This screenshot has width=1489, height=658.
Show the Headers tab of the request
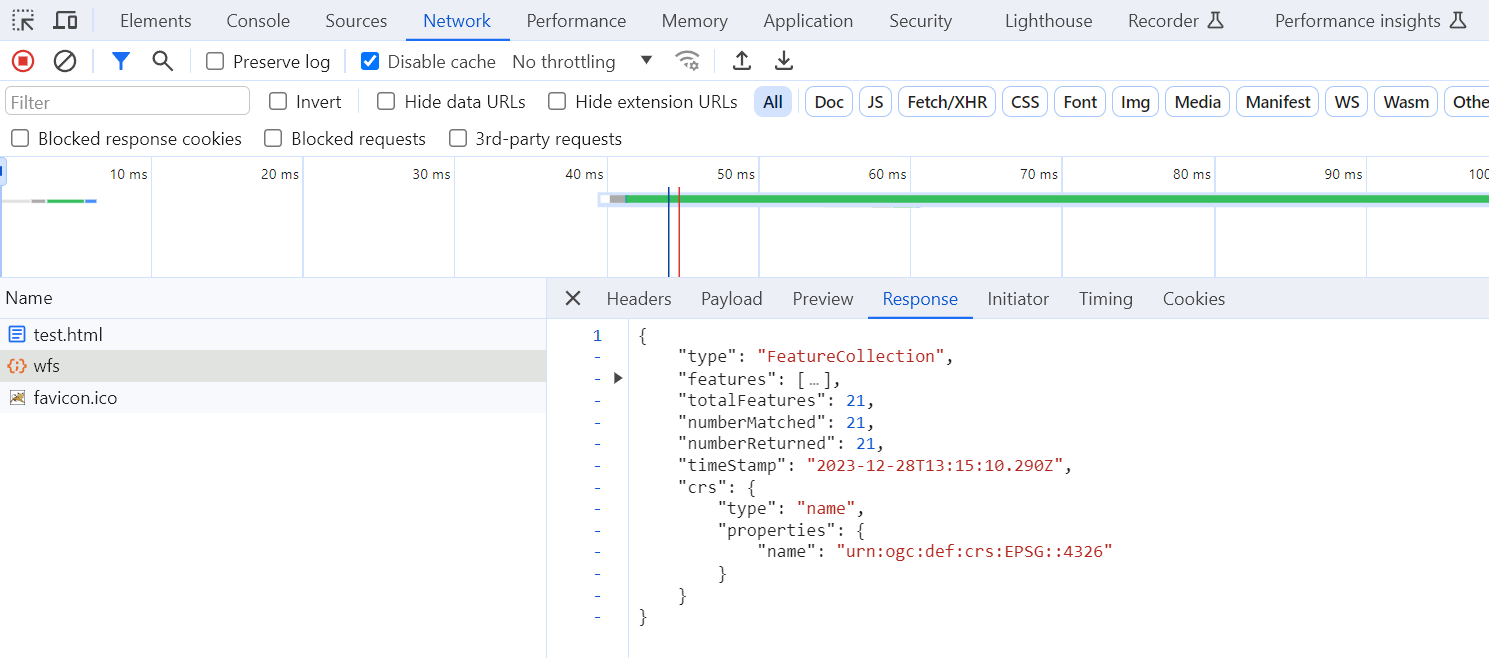(x=639, y=298)
